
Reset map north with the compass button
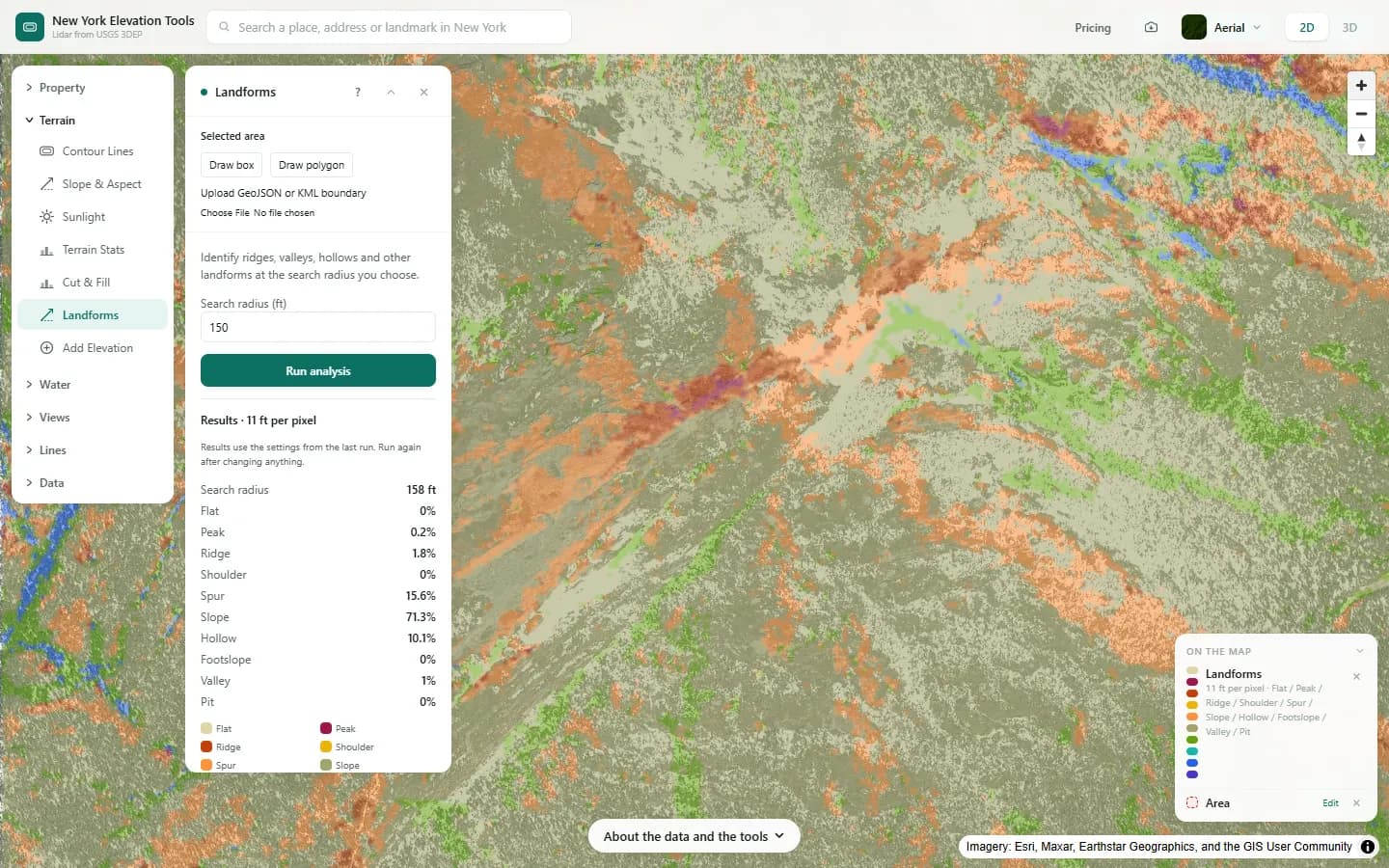(1361, 142)
